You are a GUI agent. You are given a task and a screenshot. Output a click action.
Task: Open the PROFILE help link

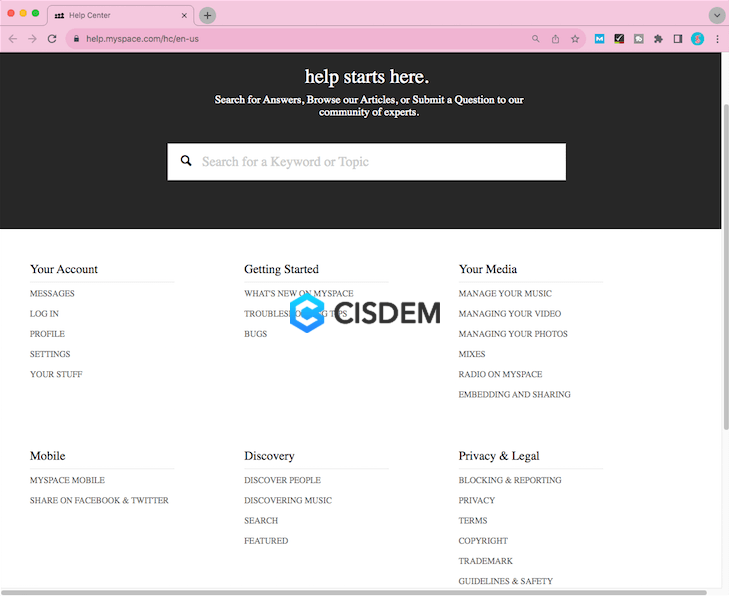pyautogui.click(x=47, y=334)
